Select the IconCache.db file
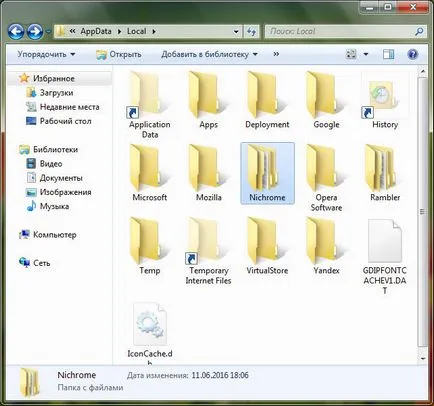This screenshot has height=406, width=434. point(150,333)
